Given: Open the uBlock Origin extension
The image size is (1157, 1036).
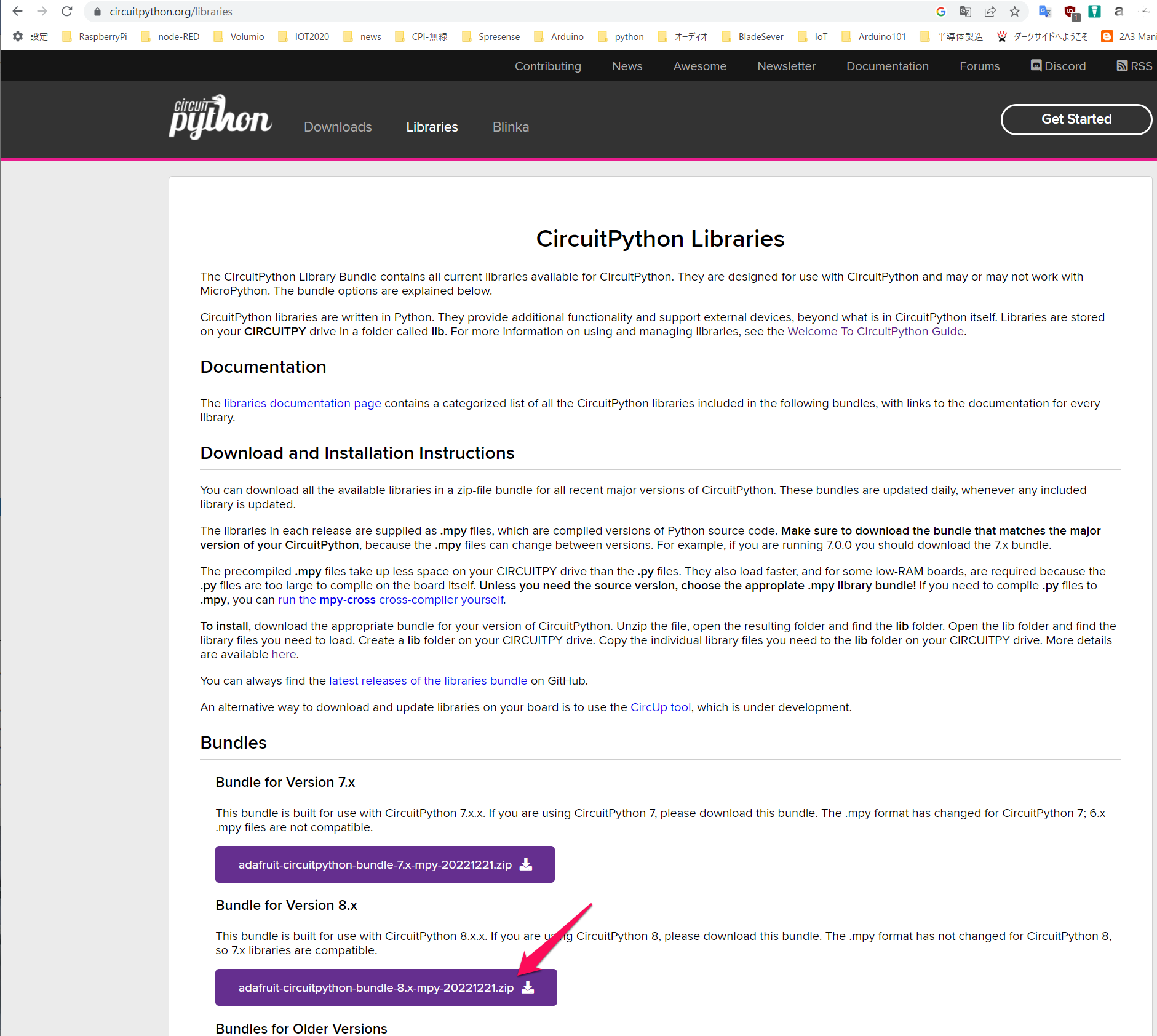Looking at the screenshot, I should [x=1071, y=12].
